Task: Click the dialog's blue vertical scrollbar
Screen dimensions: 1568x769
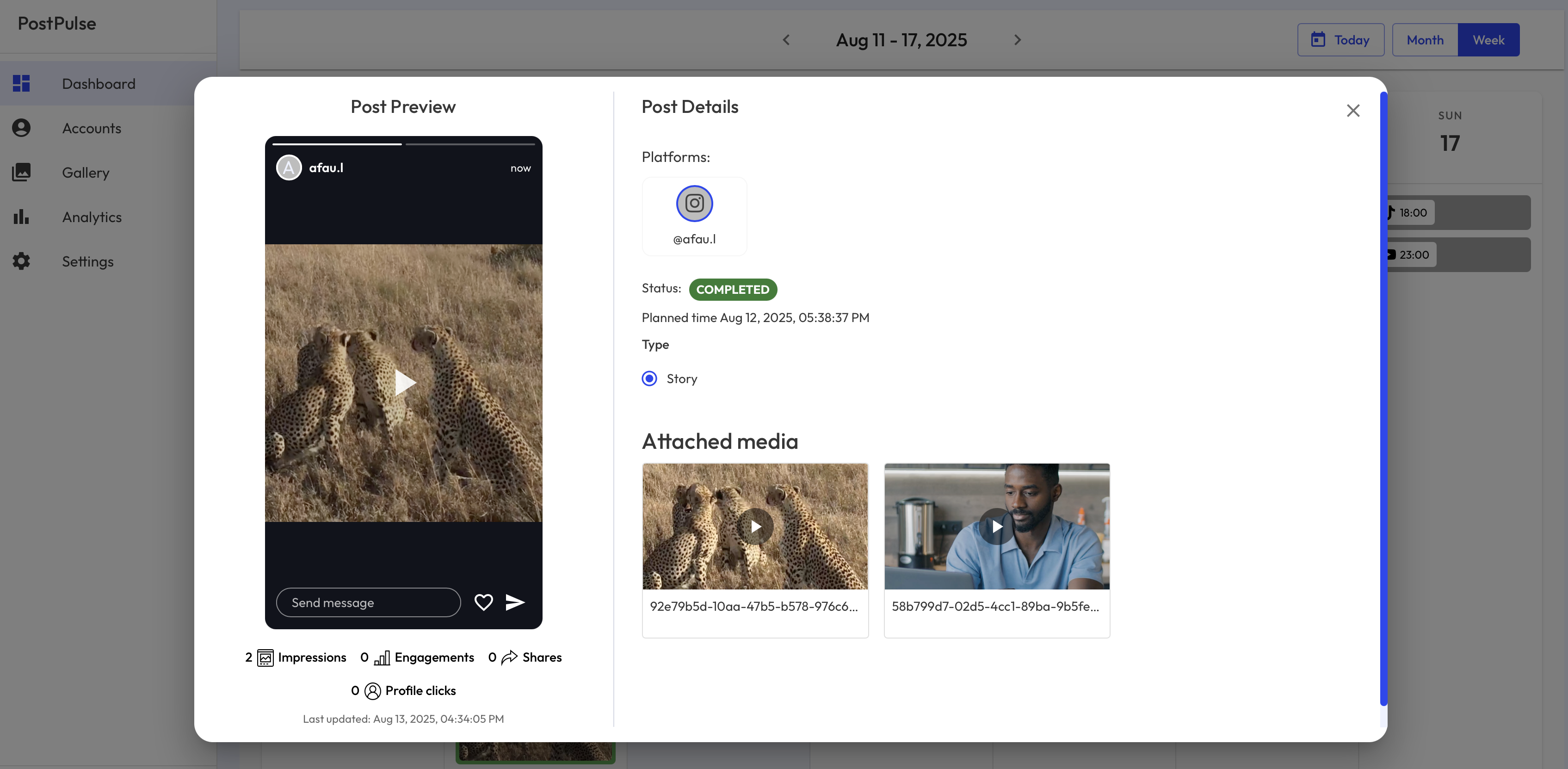Action: (x=1383, y=399)
